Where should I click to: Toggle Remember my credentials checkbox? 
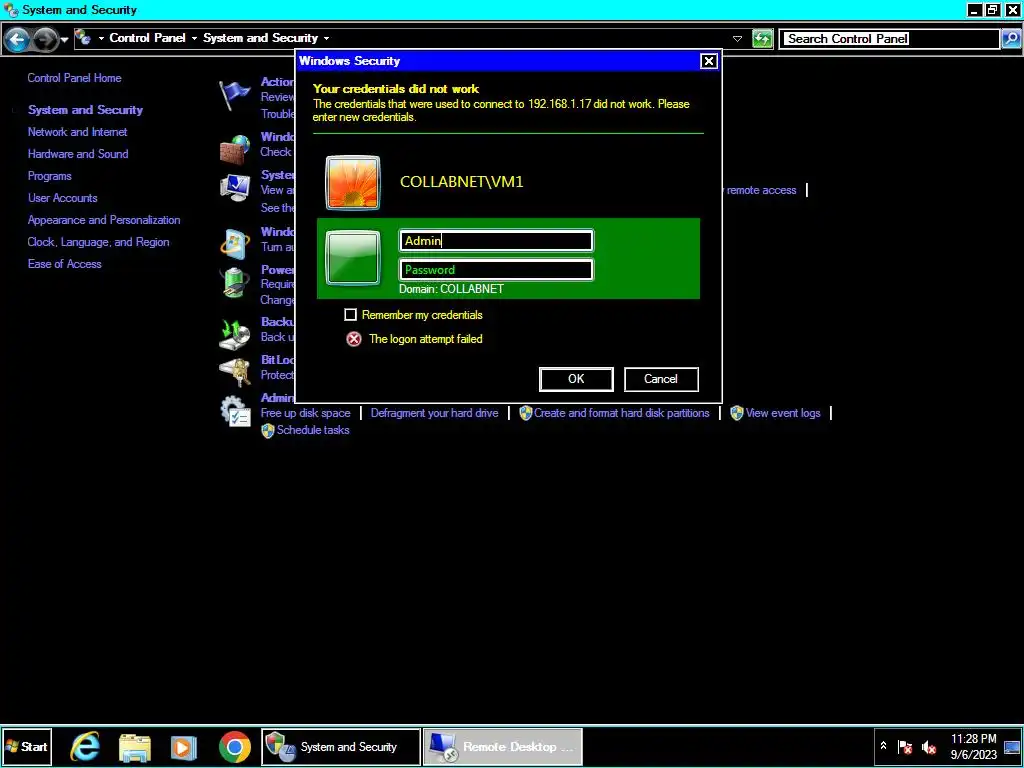(351, 315)
